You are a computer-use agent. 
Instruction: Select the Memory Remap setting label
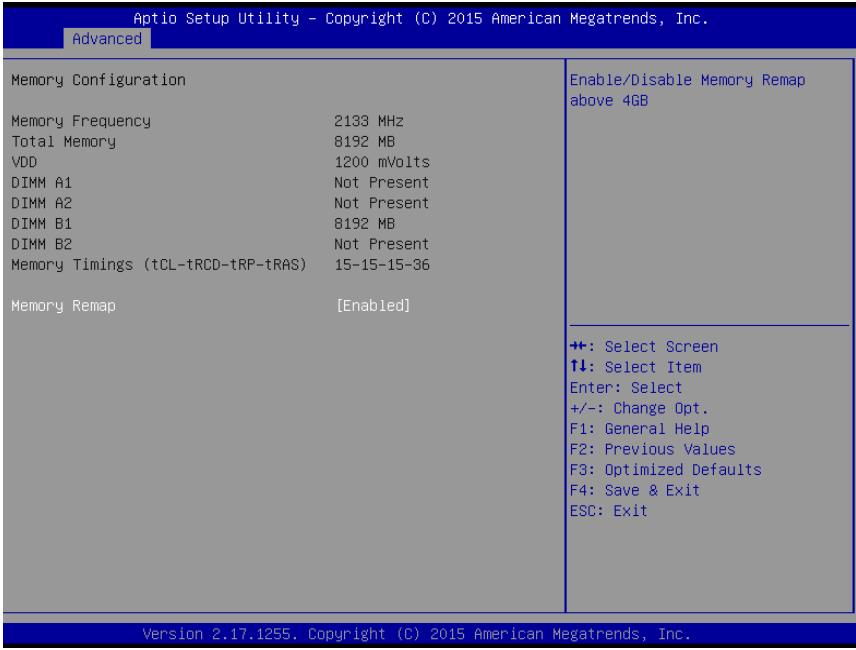63,306
